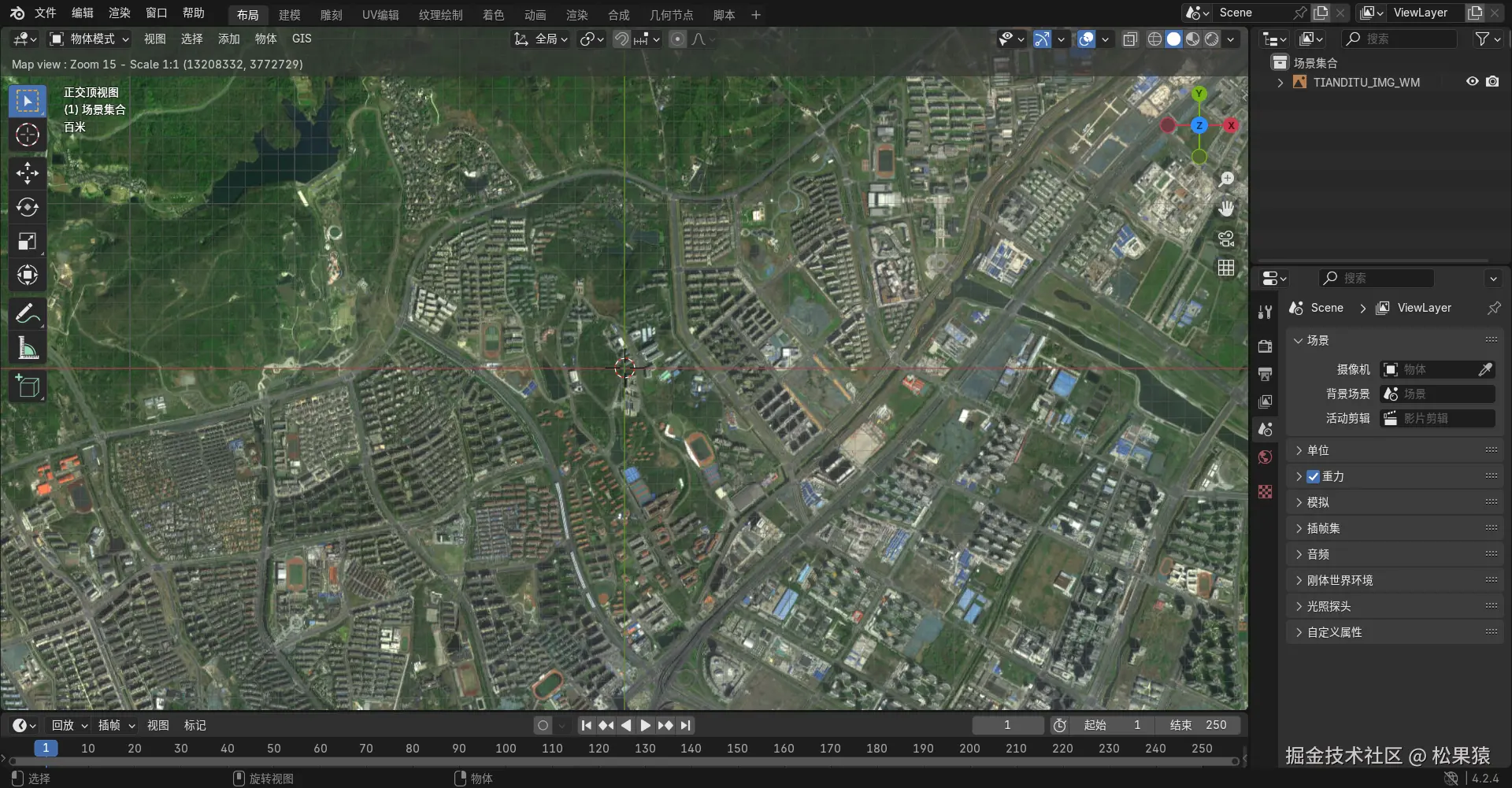This screenshot has height=788, width=1512.
Task: Click the viewport zoom magnifier icon
Action: (1226, 179)
